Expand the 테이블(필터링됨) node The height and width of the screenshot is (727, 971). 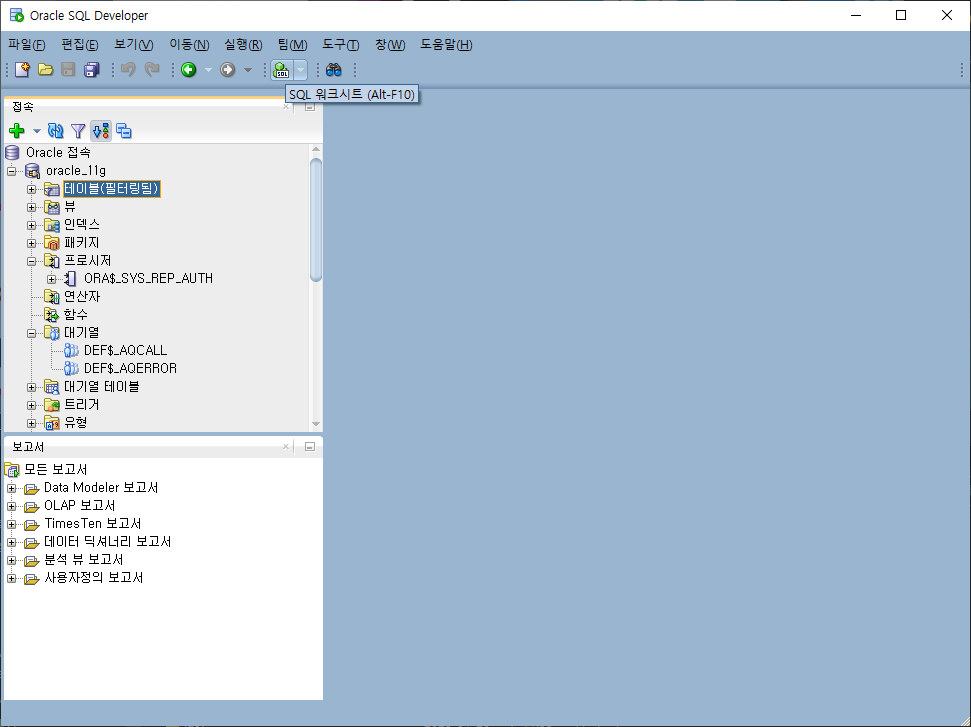pos(32,189)
